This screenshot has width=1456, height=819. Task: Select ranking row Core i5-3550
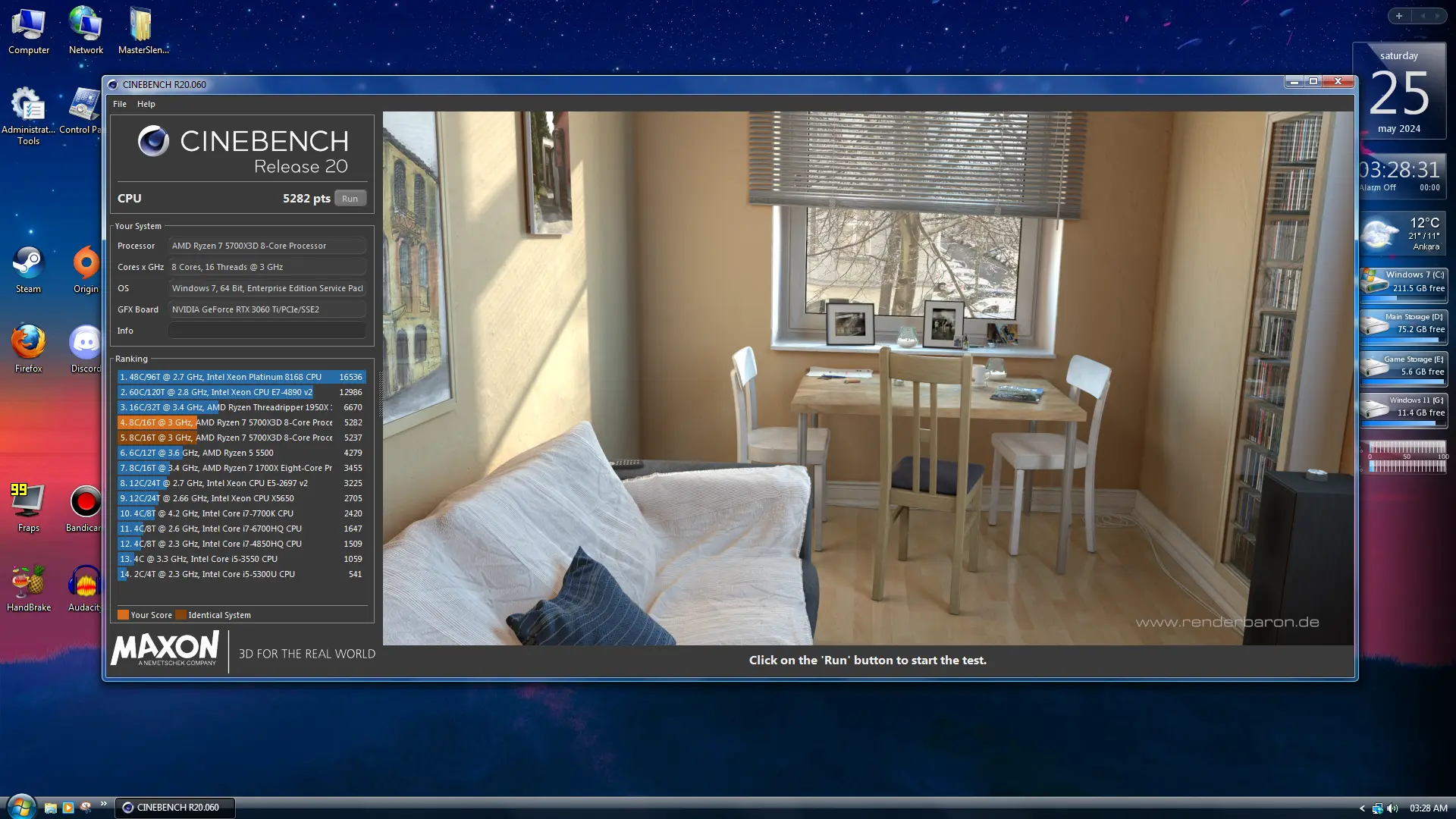click(241, 559)
